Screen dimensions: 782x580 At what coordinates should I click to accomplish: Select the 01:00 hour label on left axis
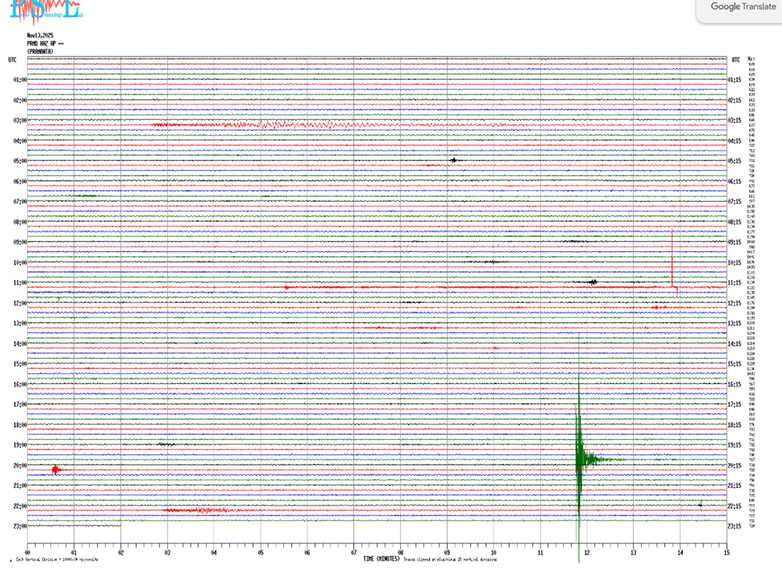tap(19, 79)
